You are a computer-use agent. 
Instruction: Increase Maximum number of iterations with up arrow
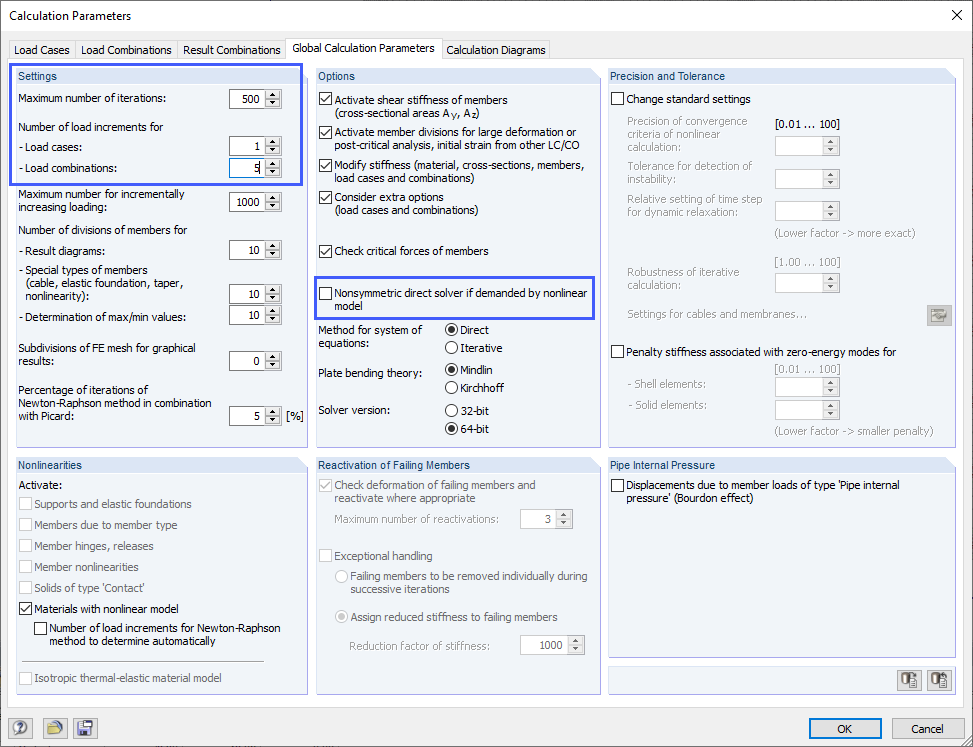[272, 94]
